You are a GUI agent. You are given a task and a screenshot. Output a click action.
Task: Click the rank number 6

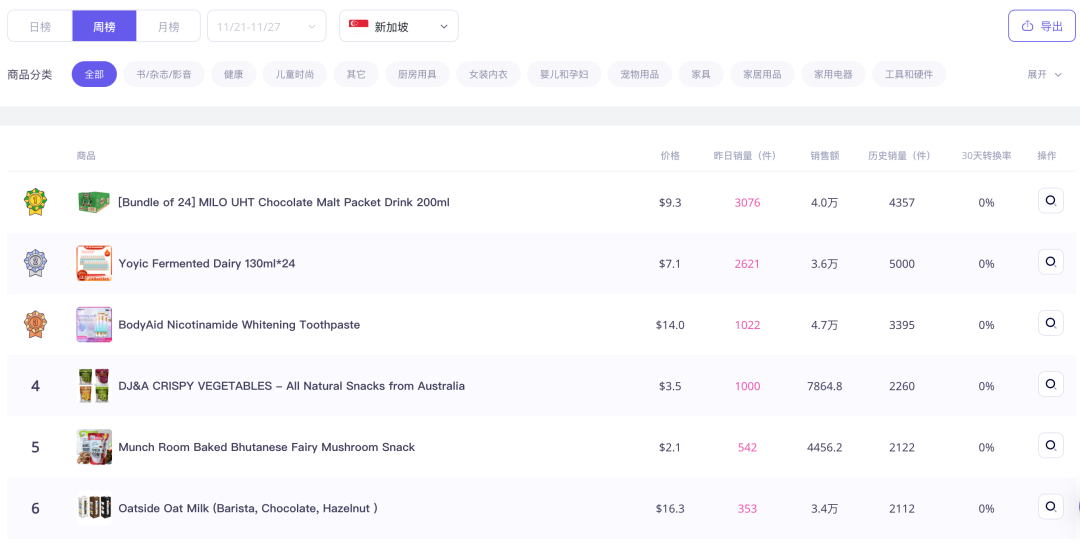[x=35, y=509]
